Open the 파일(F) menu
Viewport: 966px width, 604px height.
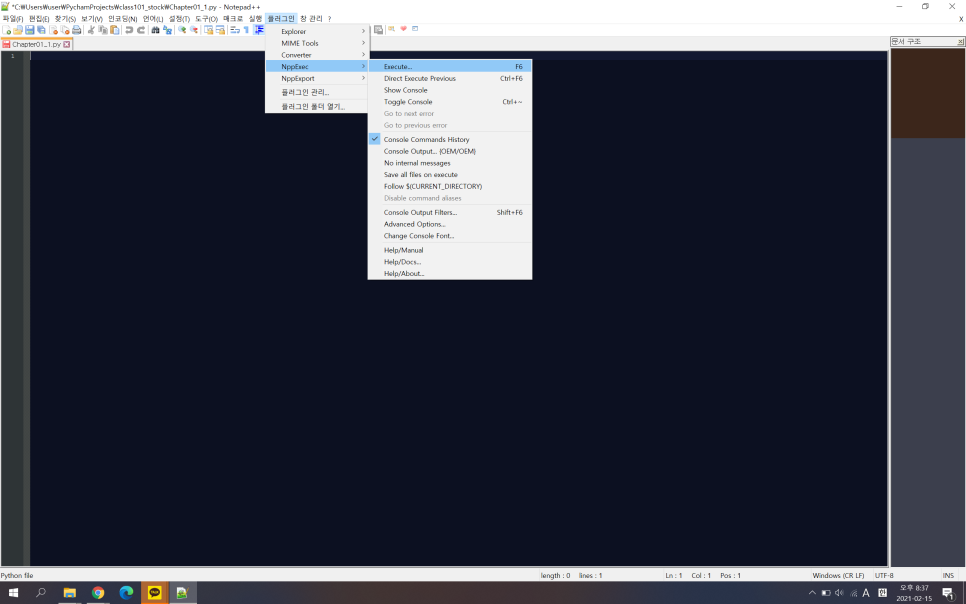click(12, 19)
